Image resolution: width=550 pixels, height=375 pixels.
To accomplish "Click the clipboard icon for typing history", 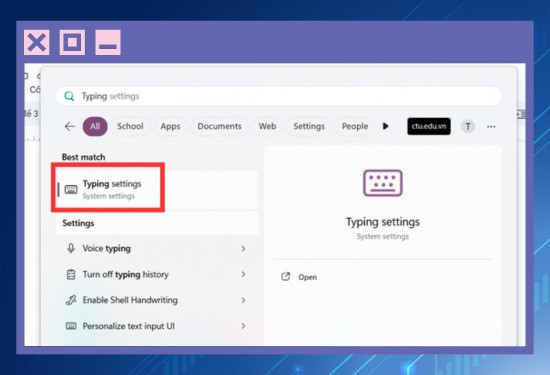I will click(71, 274).
